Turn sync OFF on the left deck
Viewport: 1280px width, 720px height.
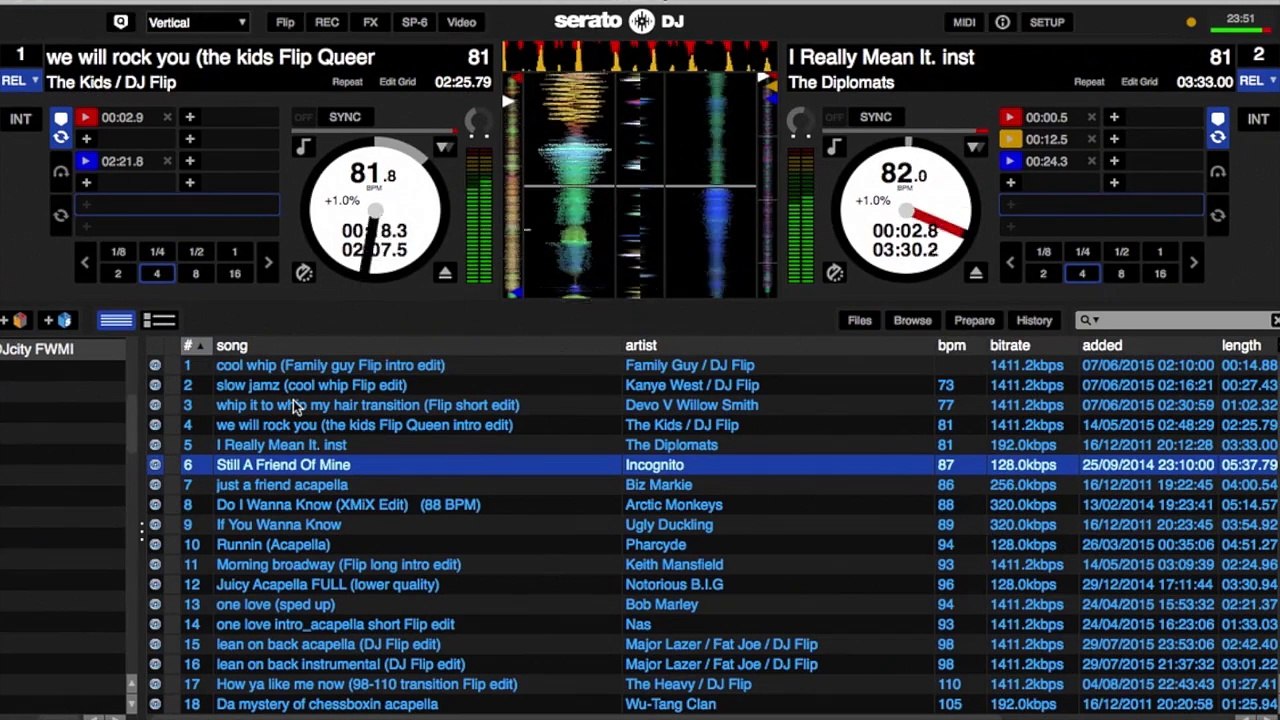click(304, 117)
